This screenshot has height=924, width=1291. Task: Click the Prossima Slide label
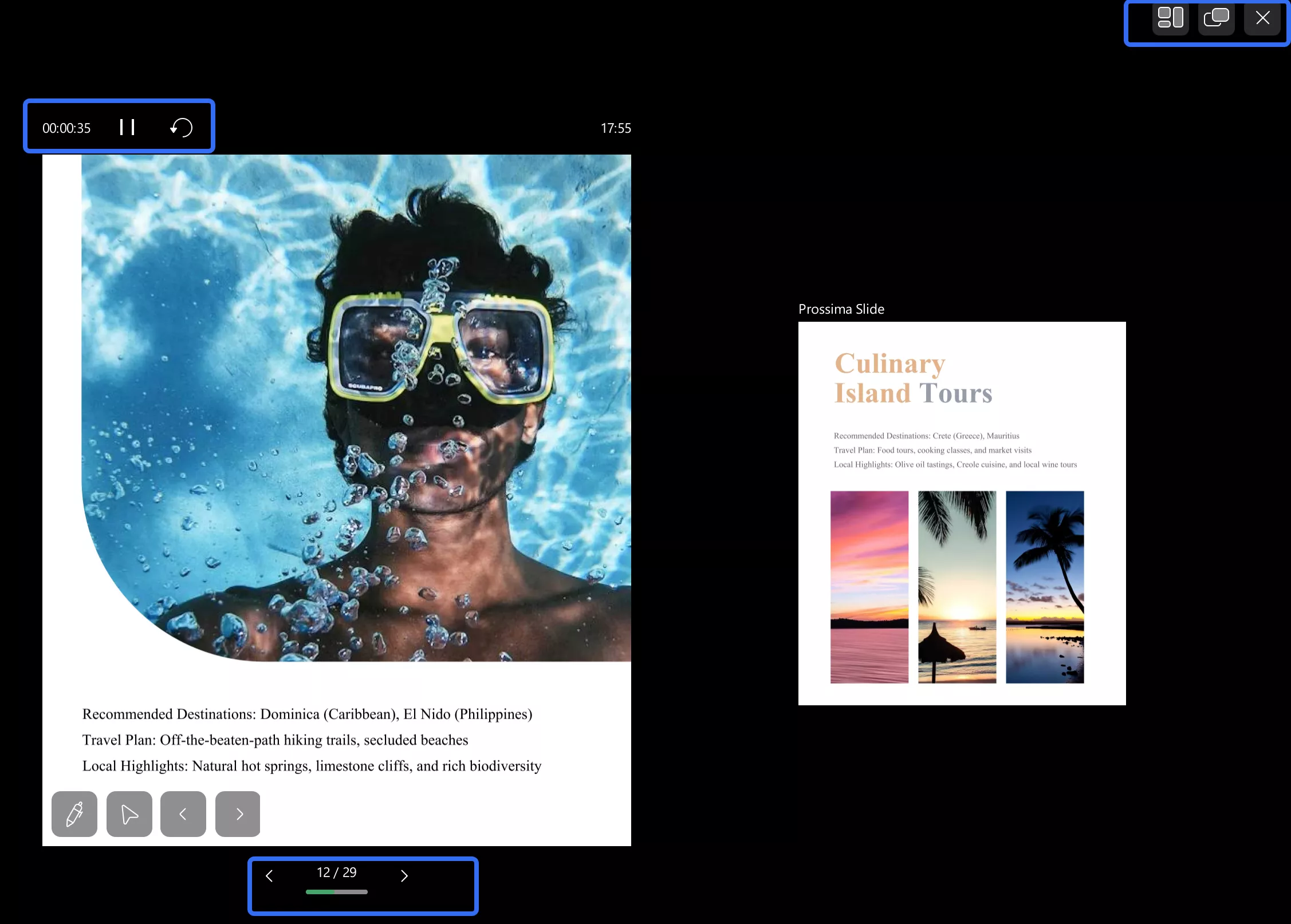pyautogui.click(x=841, y=309)
